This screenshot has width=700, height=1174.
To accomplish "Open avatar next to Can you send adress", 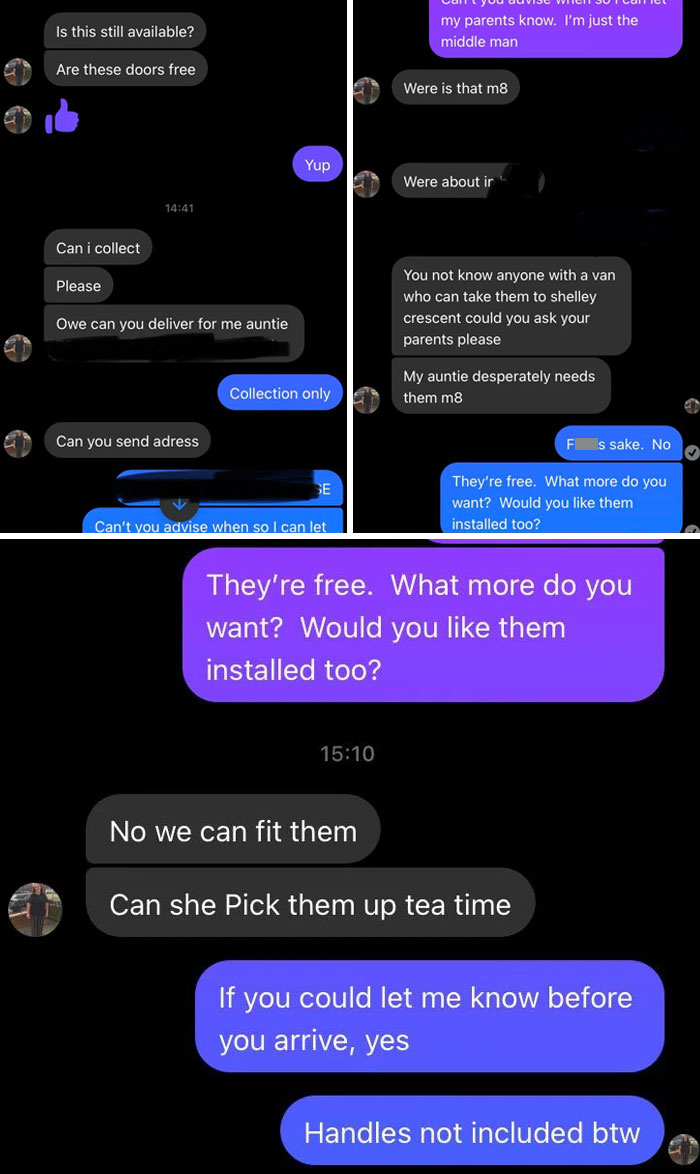I will (x=18, y=442).
